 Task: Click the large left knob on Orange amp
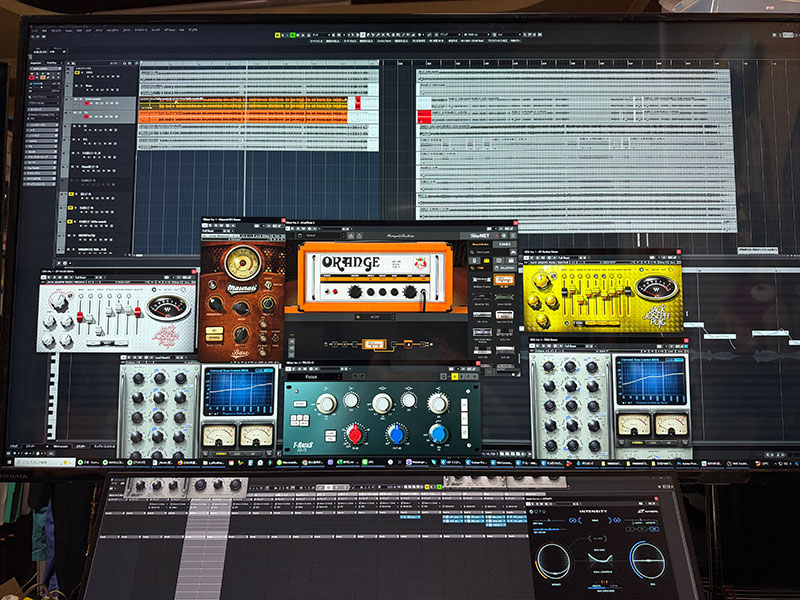click(355, 292)
